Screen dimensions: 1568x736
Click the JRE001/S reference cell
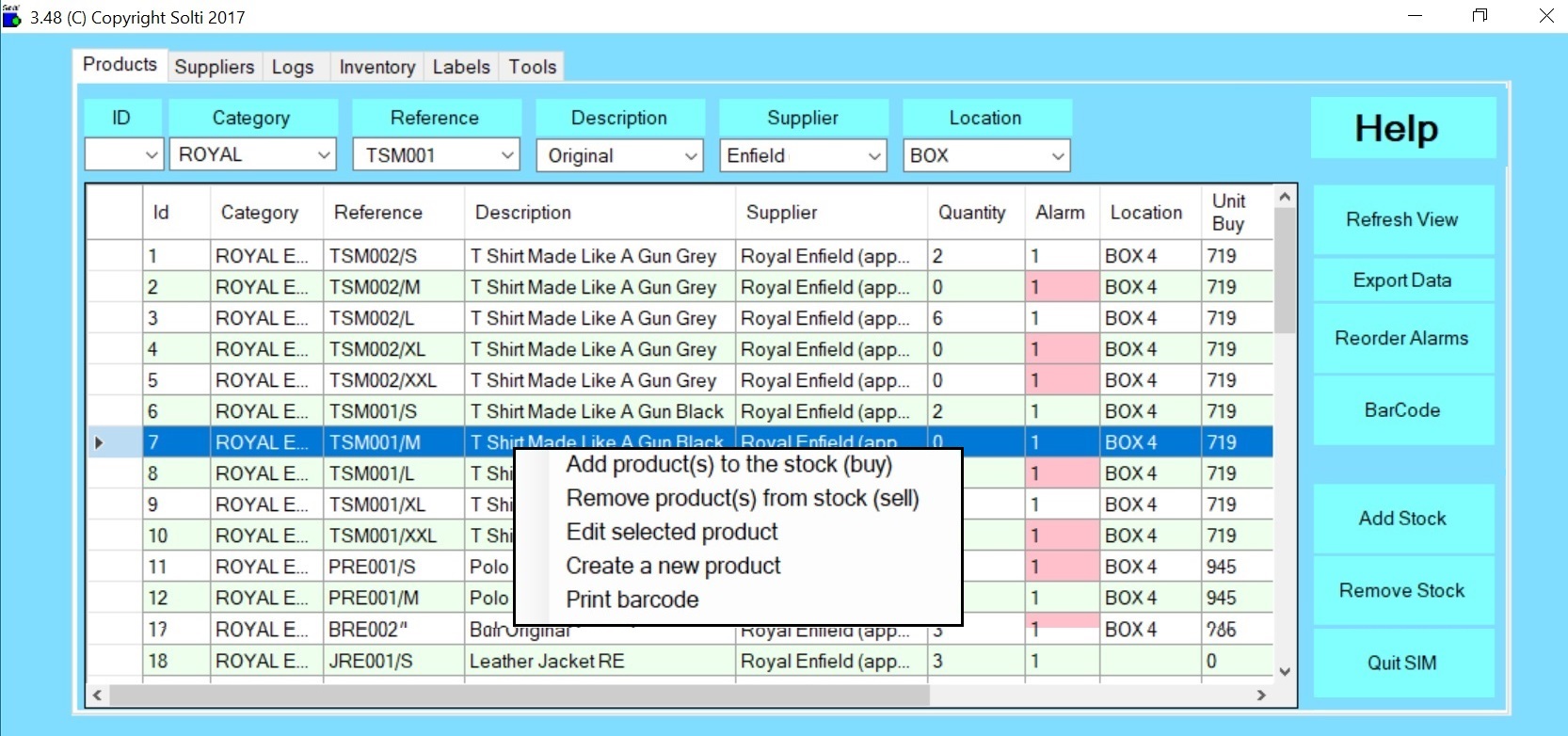tap(393, 661)
